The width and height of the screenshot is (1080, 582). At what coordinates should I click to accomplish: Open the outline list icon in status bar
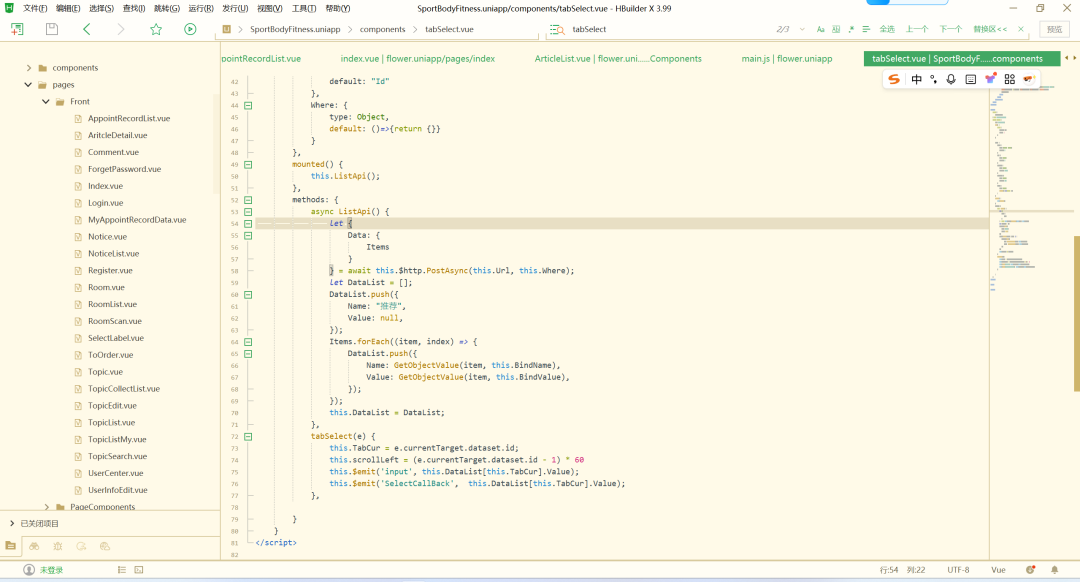click(122, 570)
